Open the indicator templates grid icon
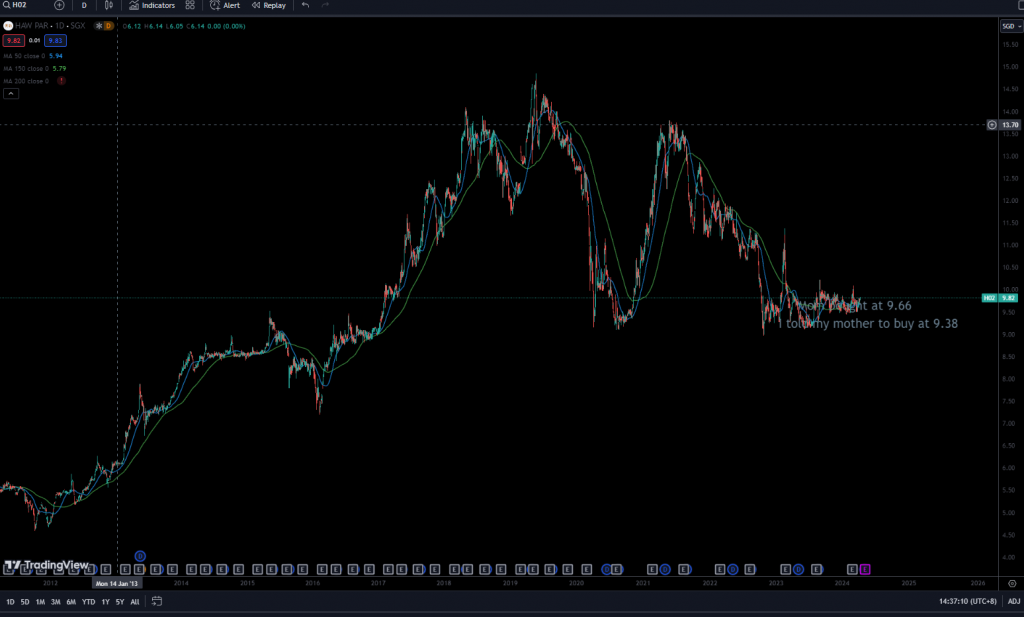The height and width of the screenshot is (617, 1024). point(190,5)
